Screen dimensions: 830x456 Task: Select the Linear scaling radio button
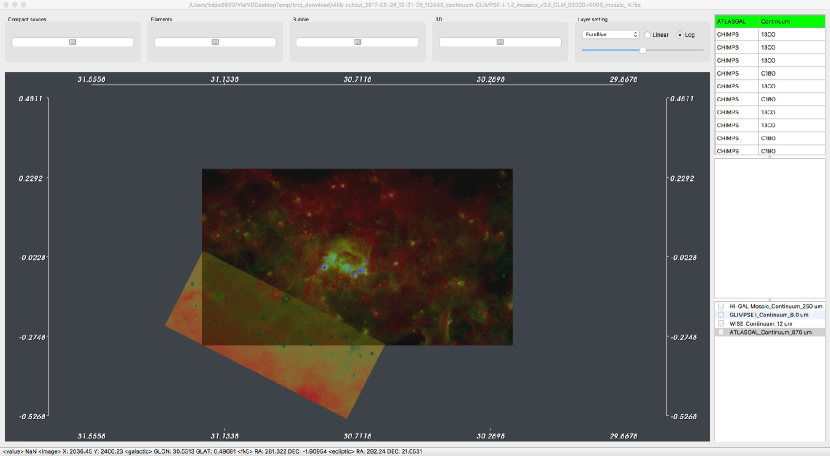(x=647, y=35)
